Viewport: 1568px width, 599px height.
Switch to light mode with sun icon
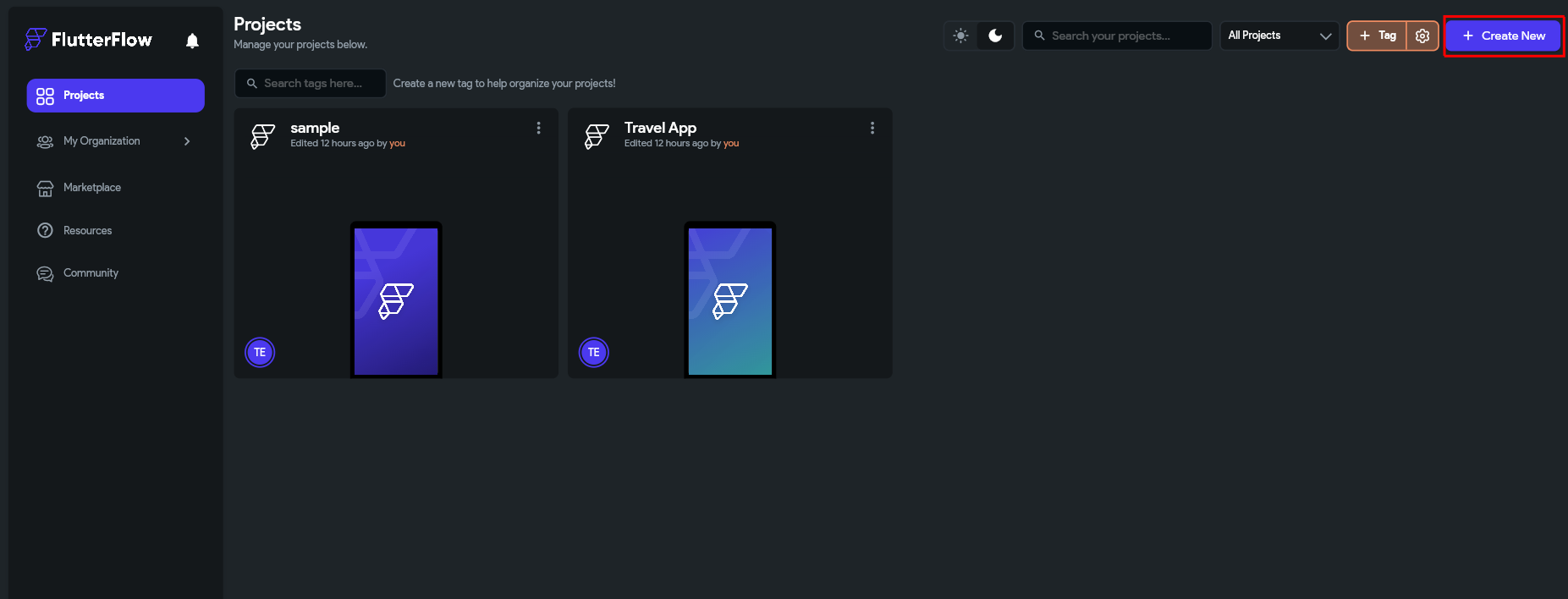(960, 36)
